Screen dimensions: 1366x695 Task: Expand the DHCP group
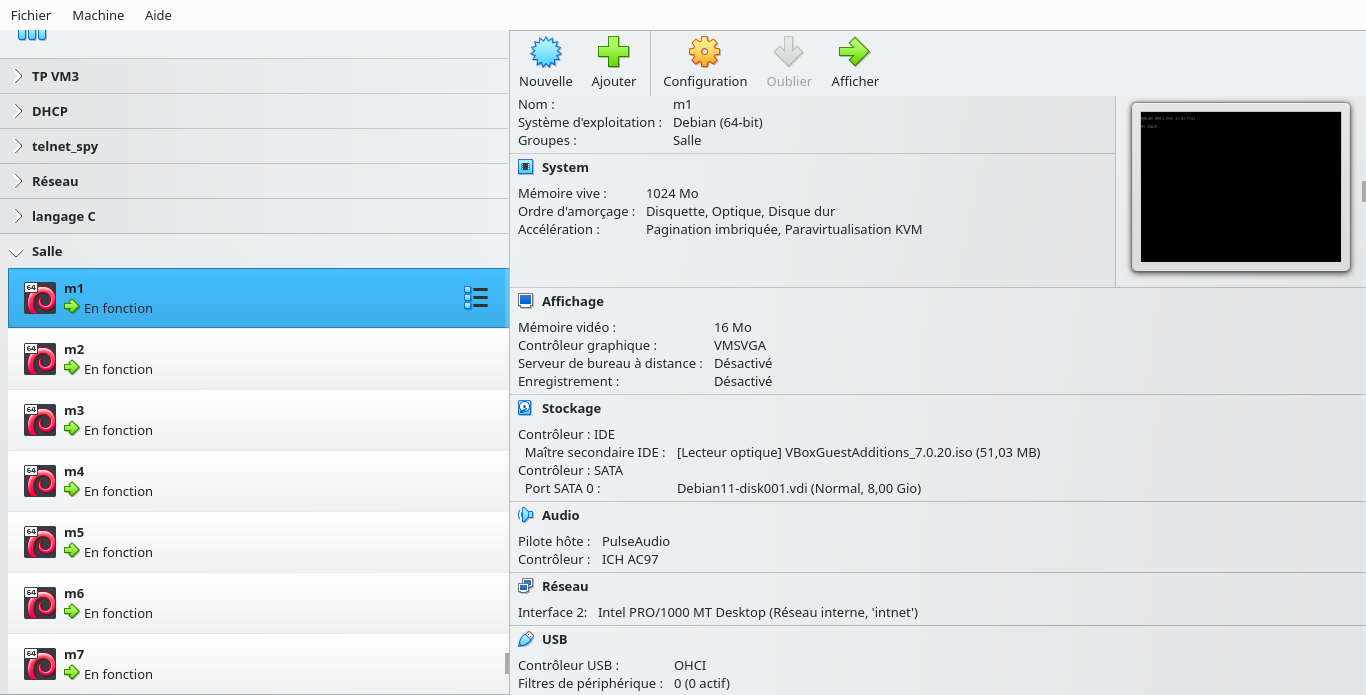18,111
